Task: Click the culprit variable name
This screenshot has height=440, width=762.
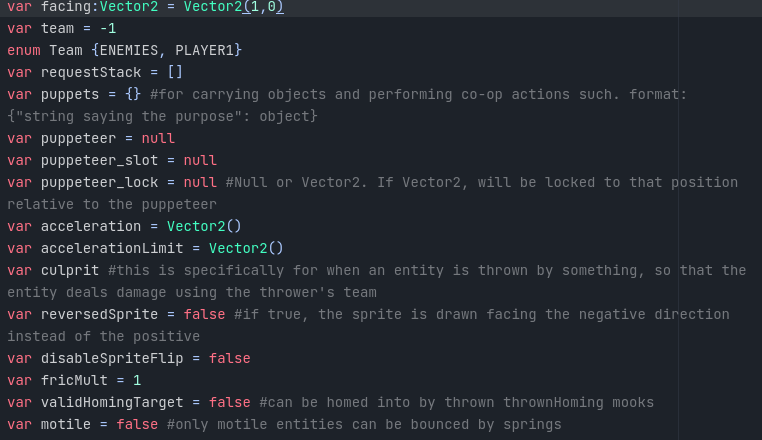Action: [x=70, y=270]
